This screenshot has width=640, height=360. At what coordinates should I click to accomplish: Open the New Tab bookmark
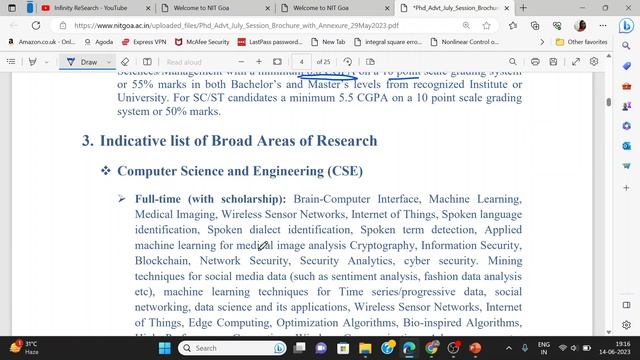pos(328,42)
